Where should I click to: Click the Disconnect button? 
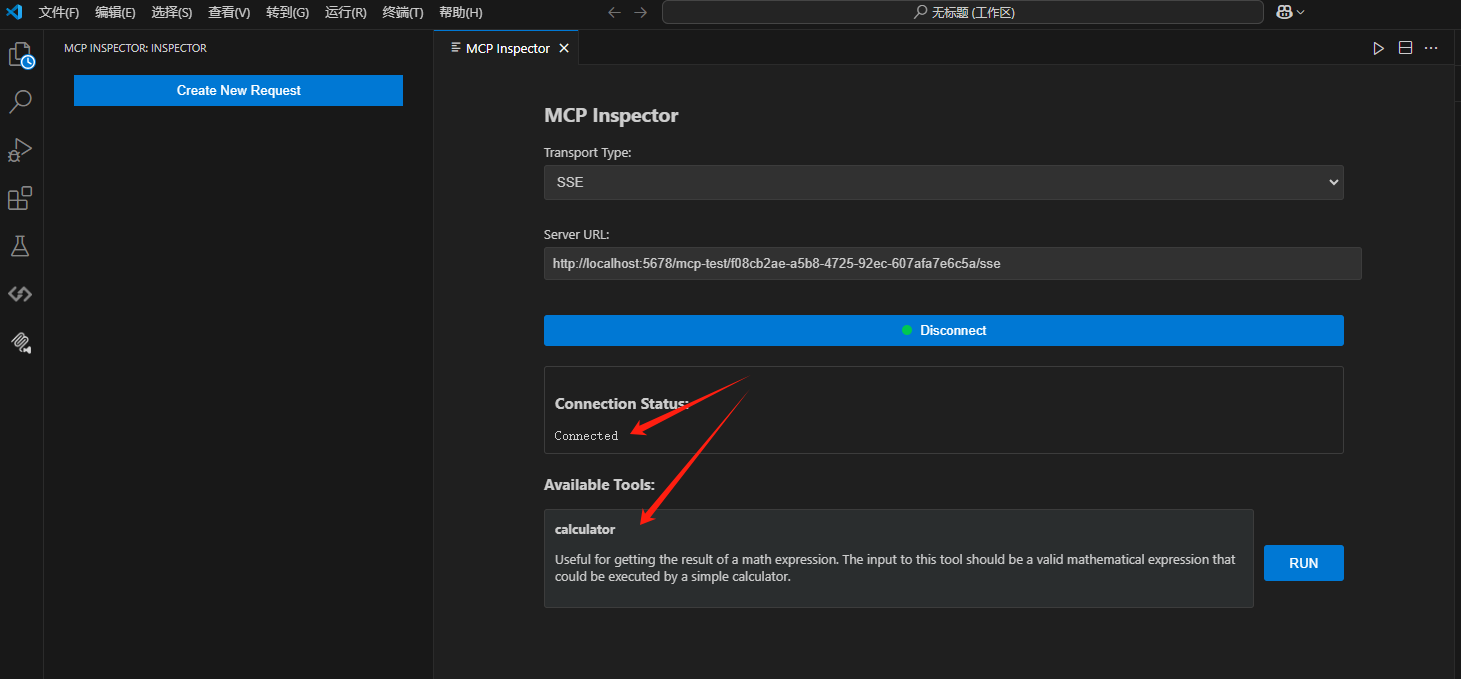[x=943, y=330]
